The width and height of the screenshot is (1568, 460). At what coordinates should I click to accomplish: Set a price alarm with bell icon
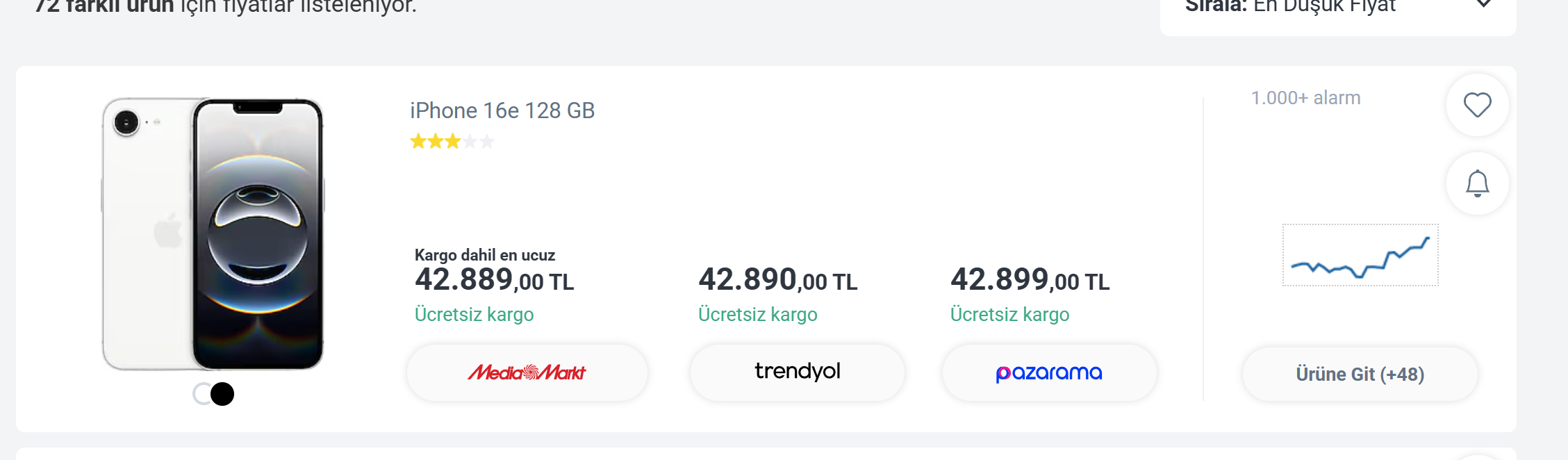pos(1477,183)
